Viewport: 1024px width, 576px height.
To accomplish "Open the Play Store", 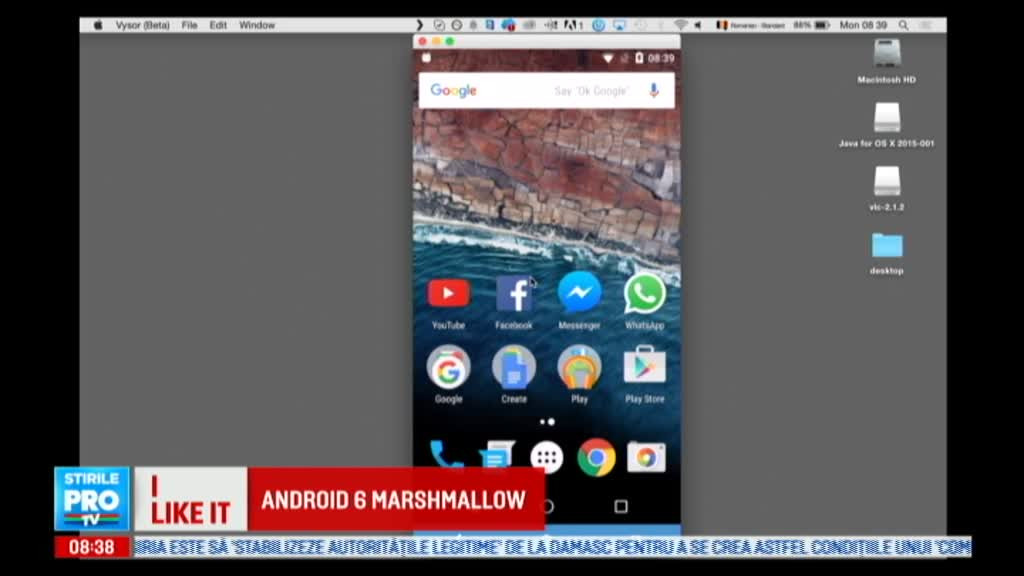I will (645, 368).
